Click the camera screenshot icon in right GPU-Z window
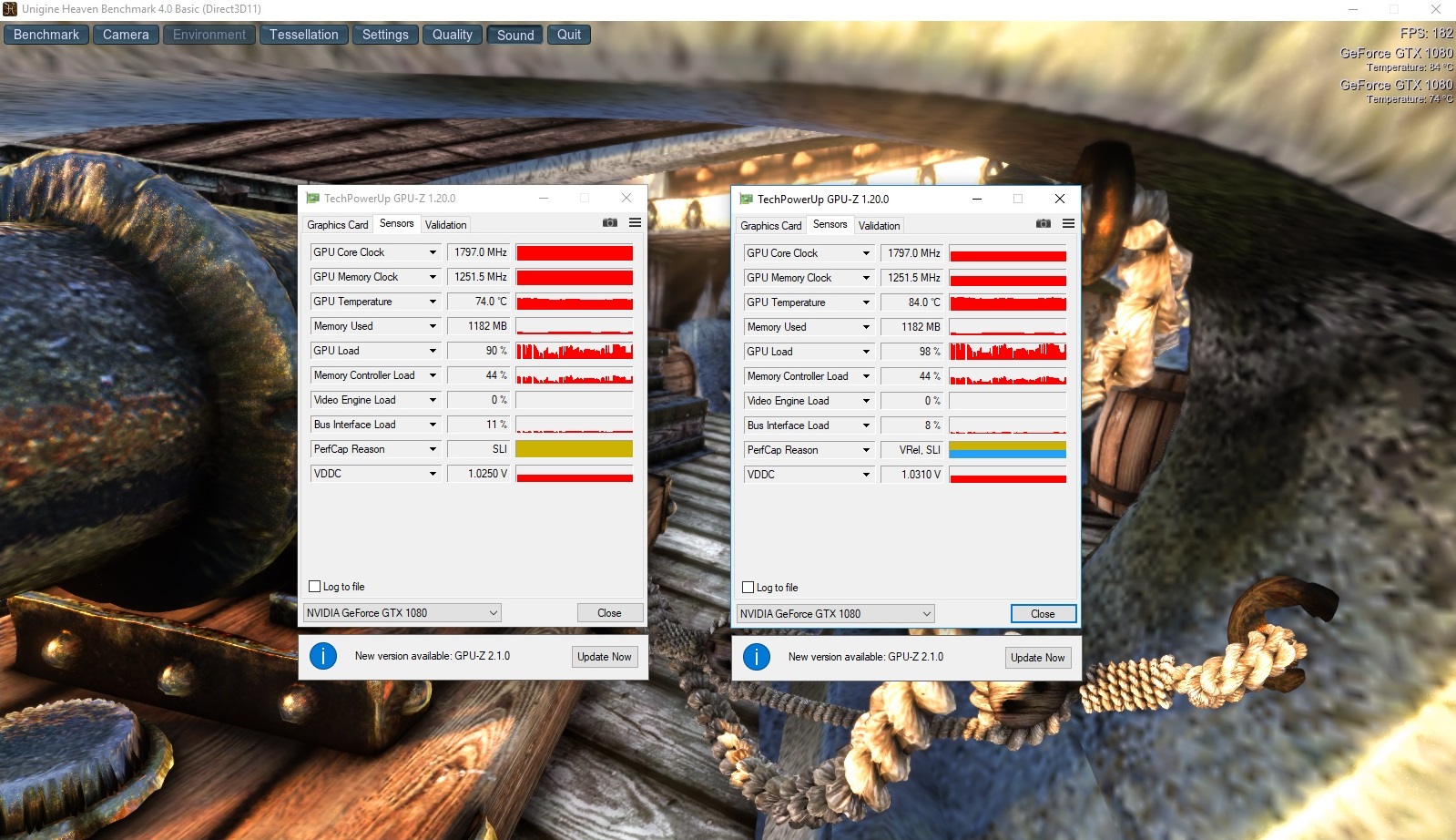 (x=1044, y=224)
